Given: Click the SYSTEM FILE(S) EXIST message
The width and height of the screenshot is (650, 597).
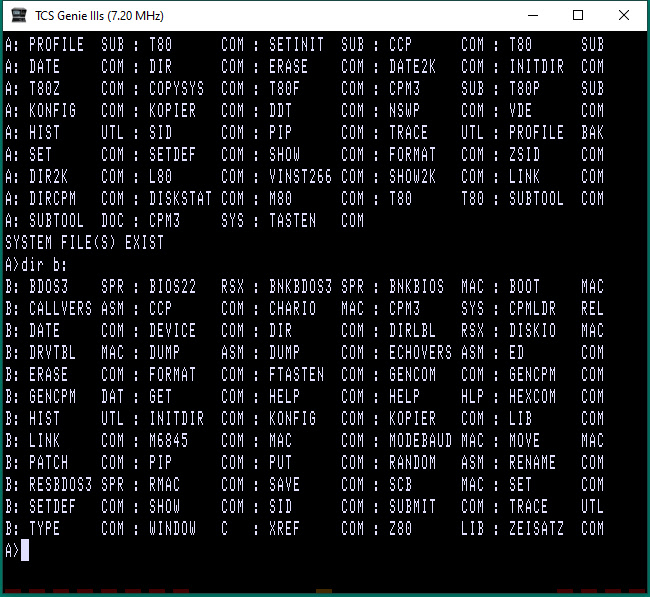Looking at the screenshot, I should (x=85, y=242).
